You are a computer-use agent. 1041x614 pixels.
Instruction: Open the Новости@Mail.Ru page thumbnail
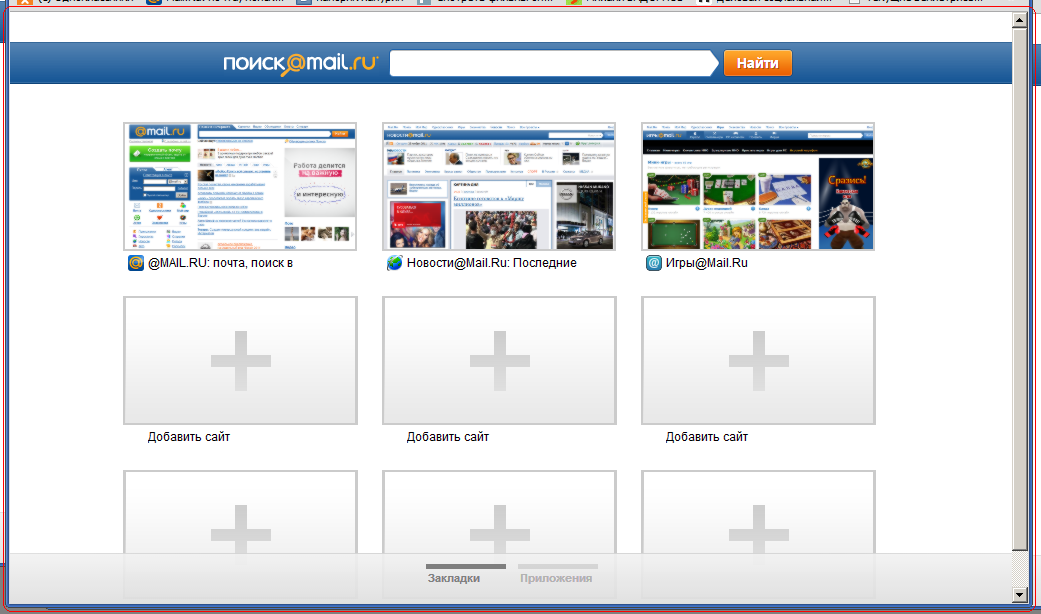499,187
